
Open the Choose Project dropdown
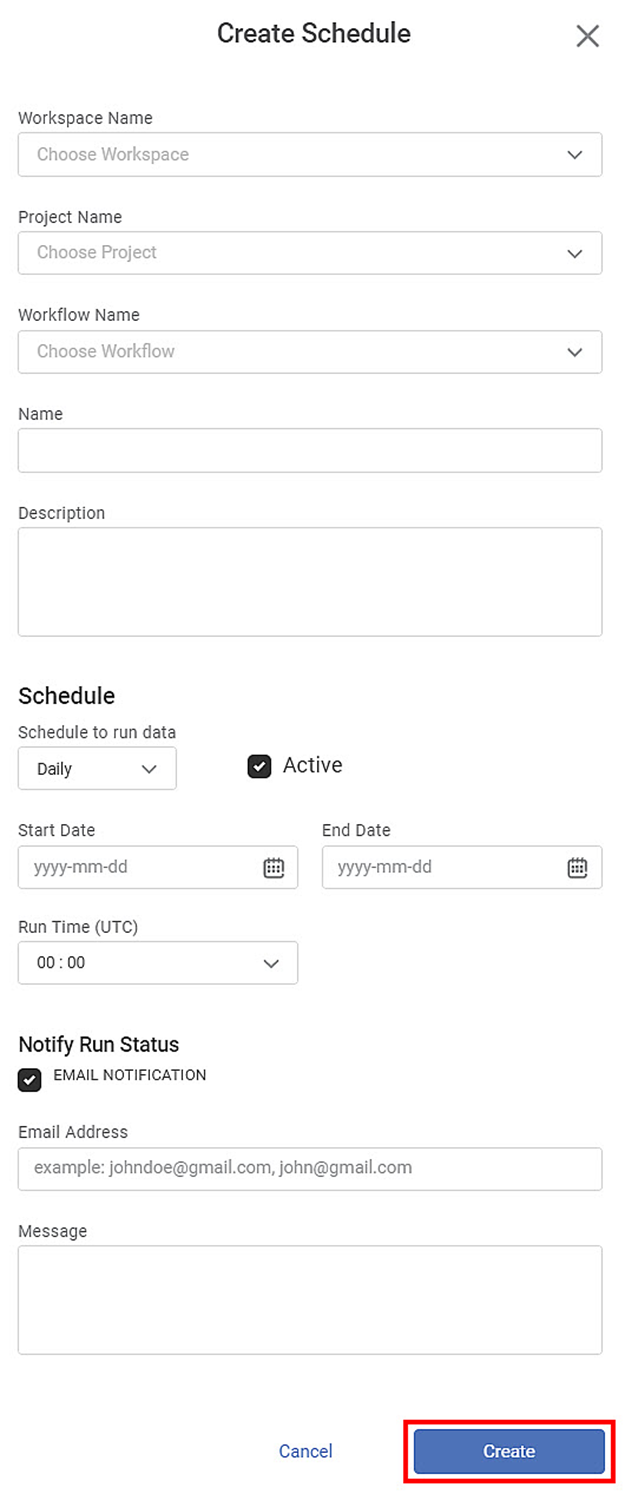point(310,253)
